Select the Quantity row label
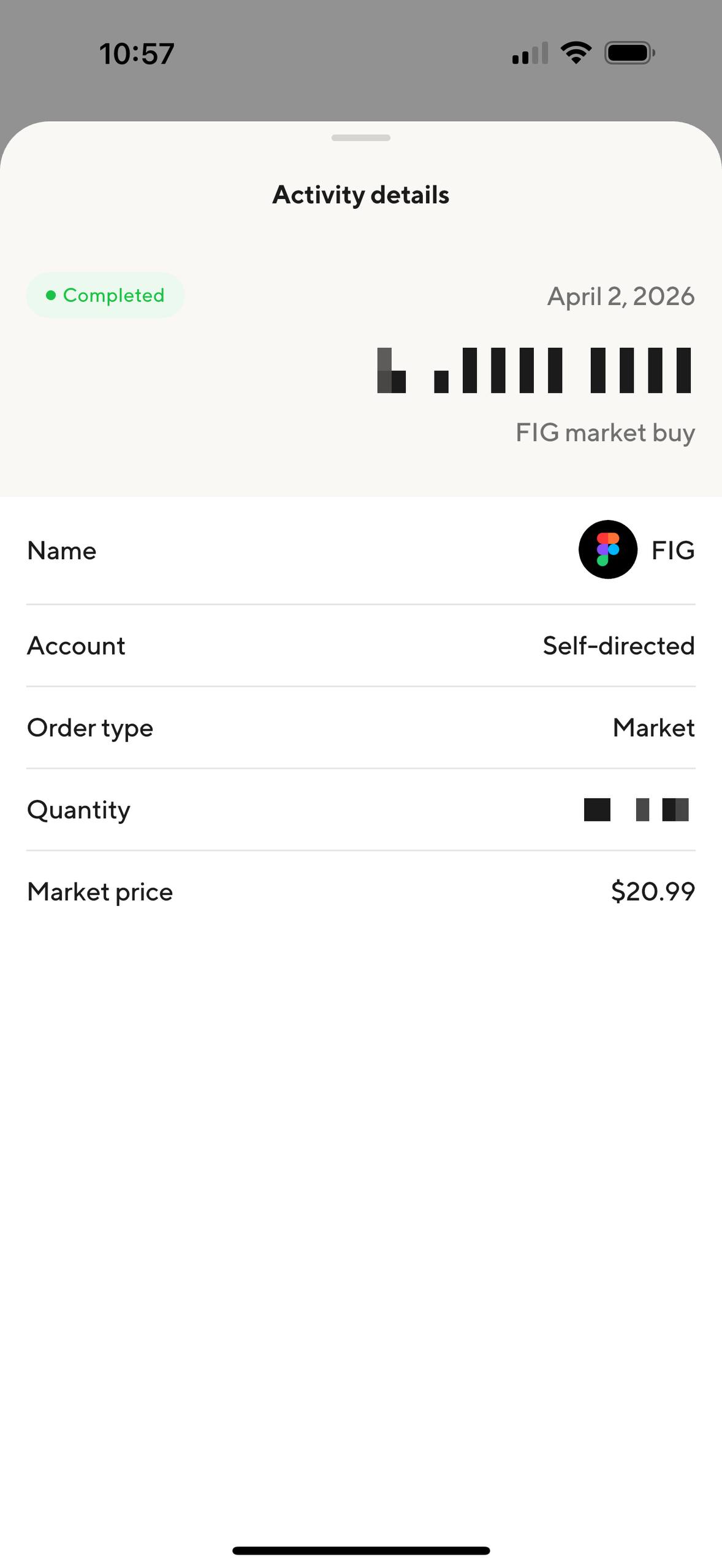Viewport: 722px width, 1568px height. (79, 810)
